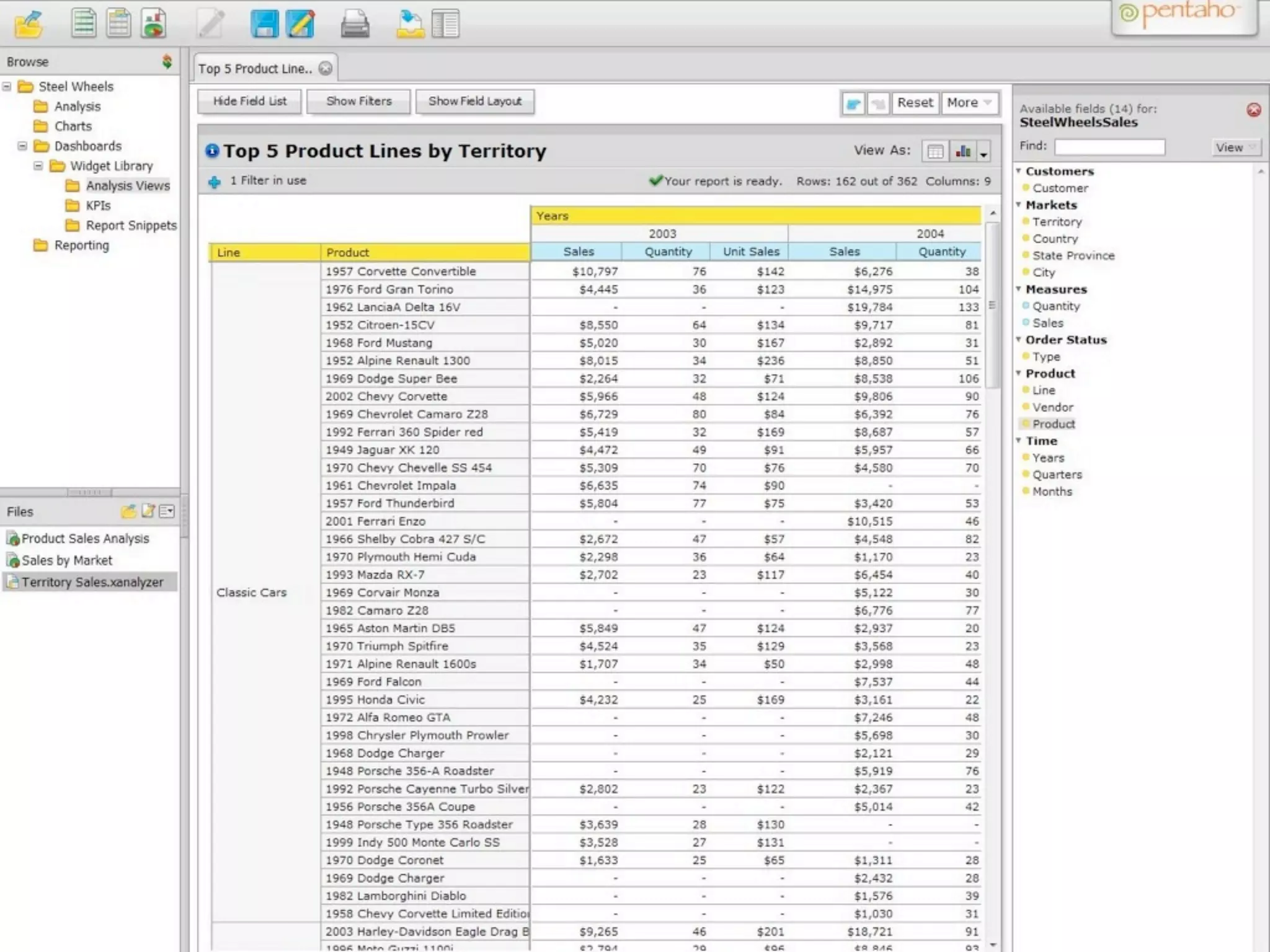
Task: Collapse the Dashboards folder tree node
Action: [x=22, y=146]
